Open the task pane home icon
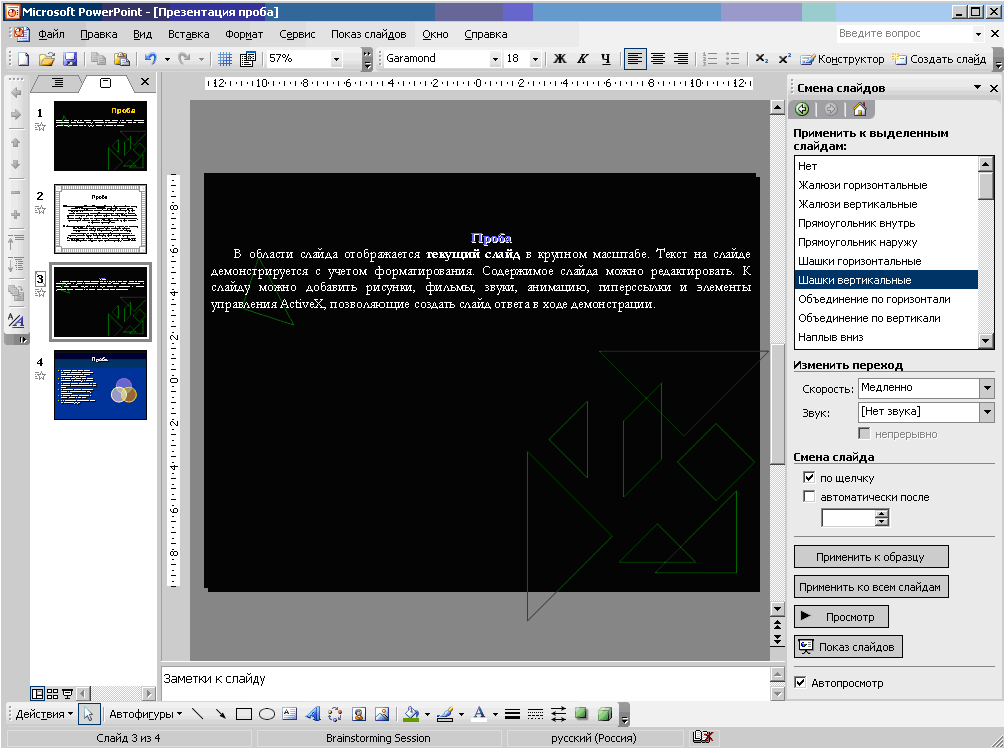The height and width of the screenshot is (748, 1004). pyautogui.click(x=860, y=110)
